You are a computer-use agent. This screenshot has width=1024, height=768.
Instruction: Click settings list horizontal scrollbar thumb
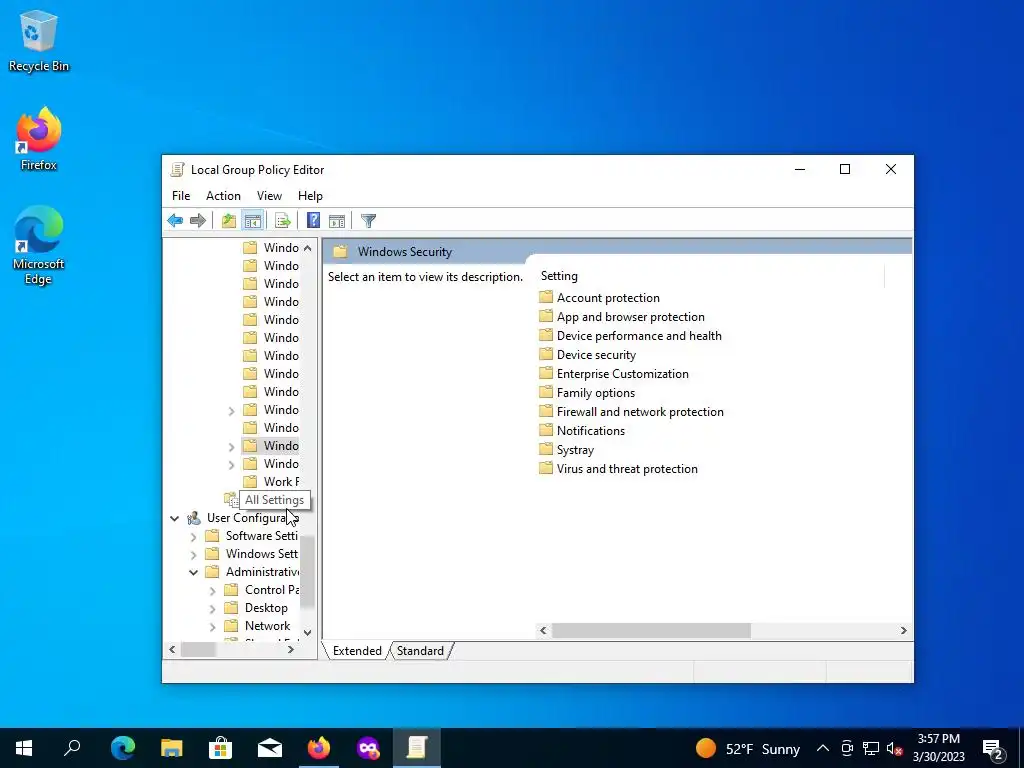tap(651, 631)
